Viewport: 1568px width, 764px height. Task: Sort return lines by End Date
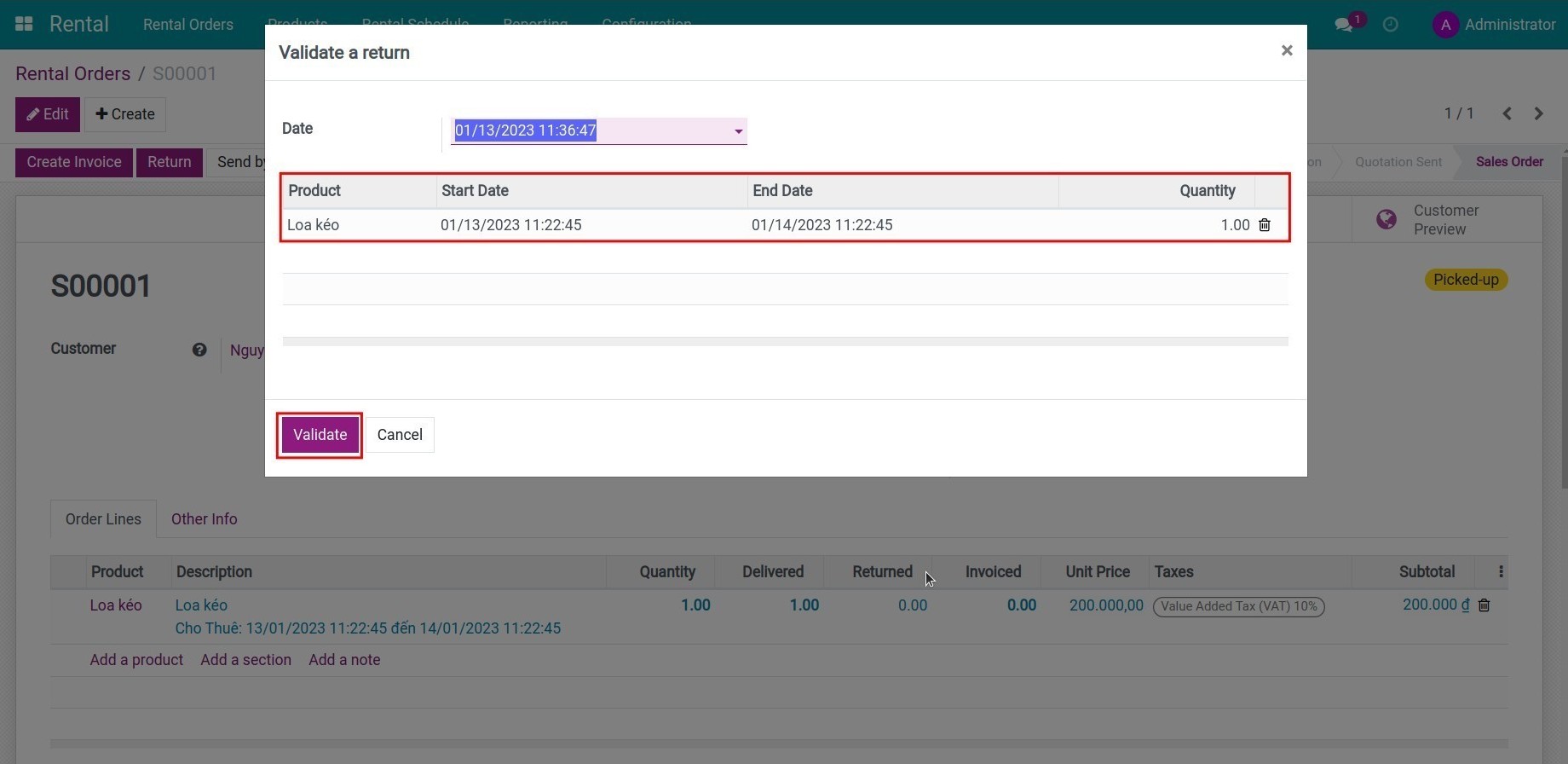pos(782,191)
